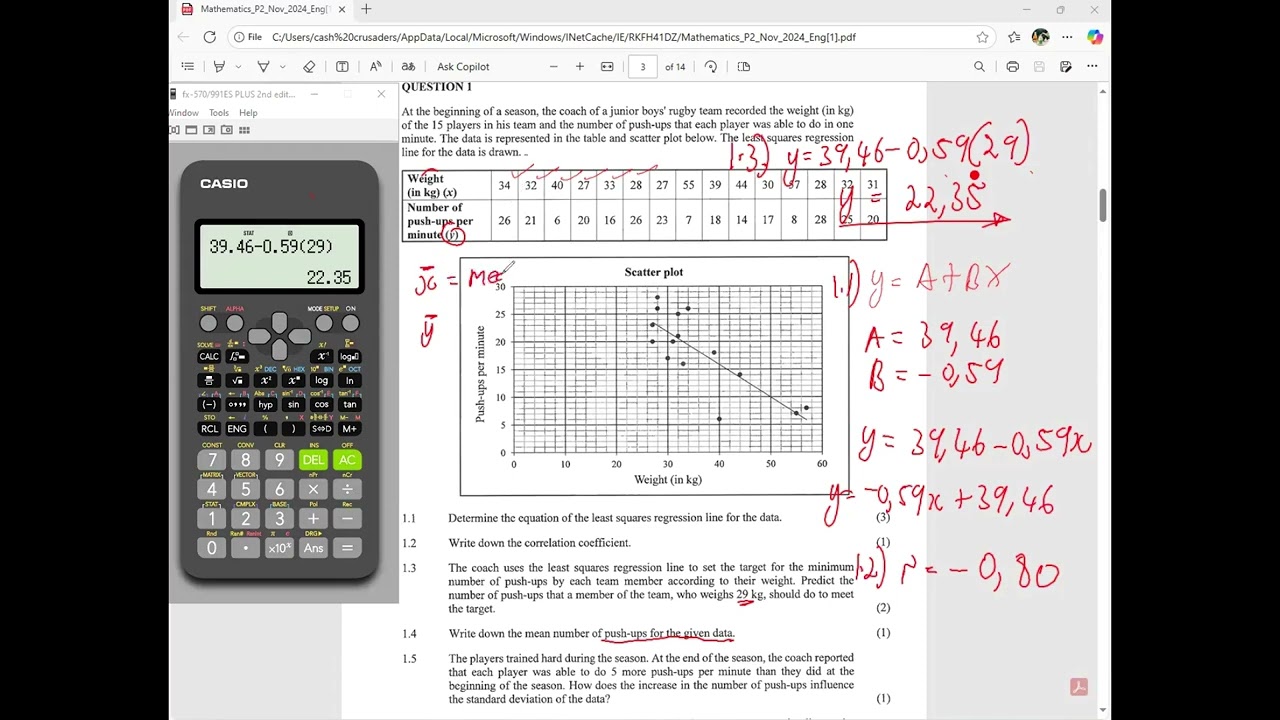Toggle the ALPHA key on the calculator

pos(235,324)
